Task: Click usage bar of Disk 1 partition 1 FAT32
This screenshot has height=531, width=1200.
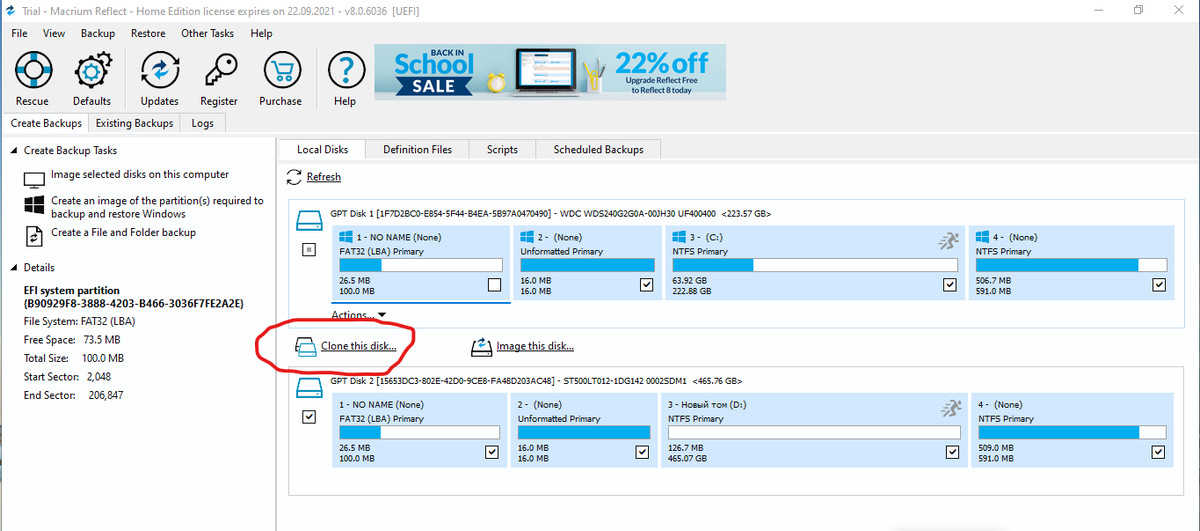Action: pos(420,265)
